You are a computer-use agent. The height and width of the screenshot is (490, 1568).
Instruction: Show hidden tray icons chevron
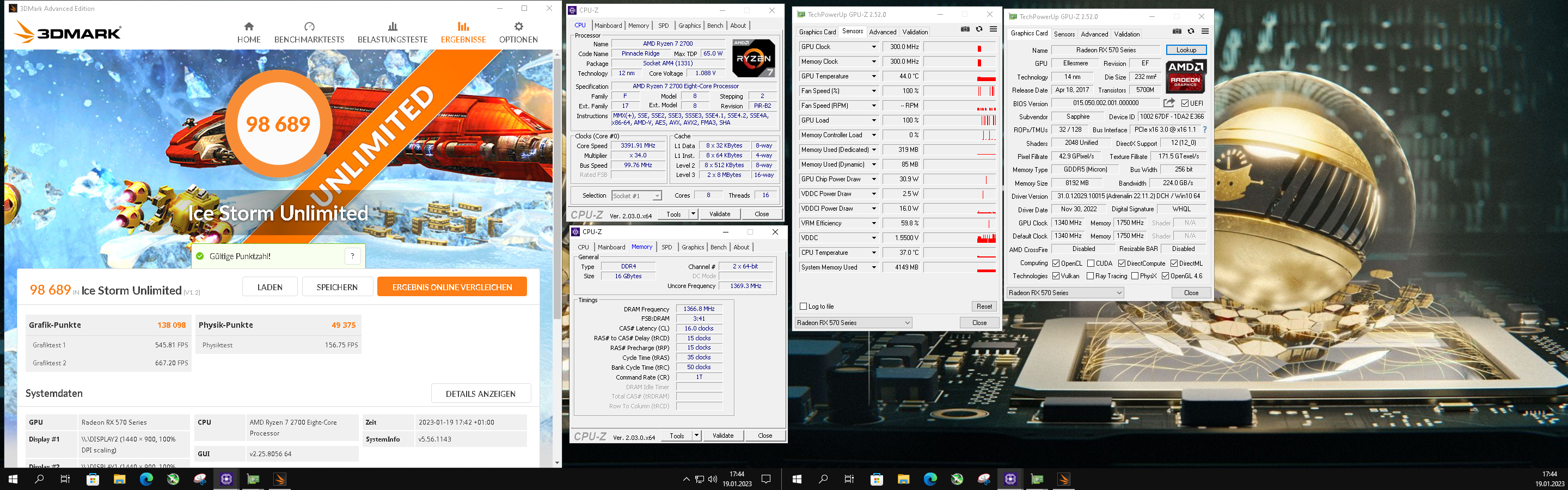tap(686, 479)
